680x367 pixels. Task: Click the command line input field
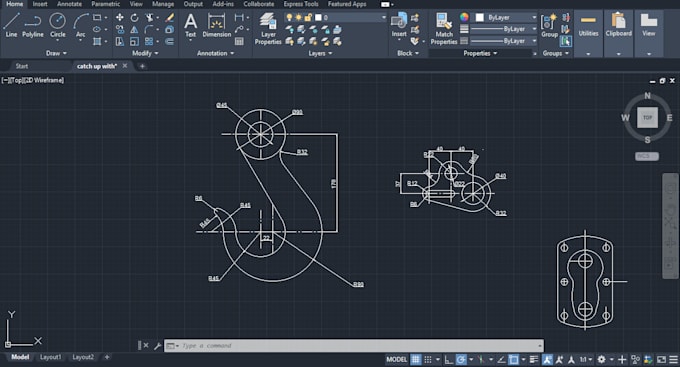pos(353,346)
